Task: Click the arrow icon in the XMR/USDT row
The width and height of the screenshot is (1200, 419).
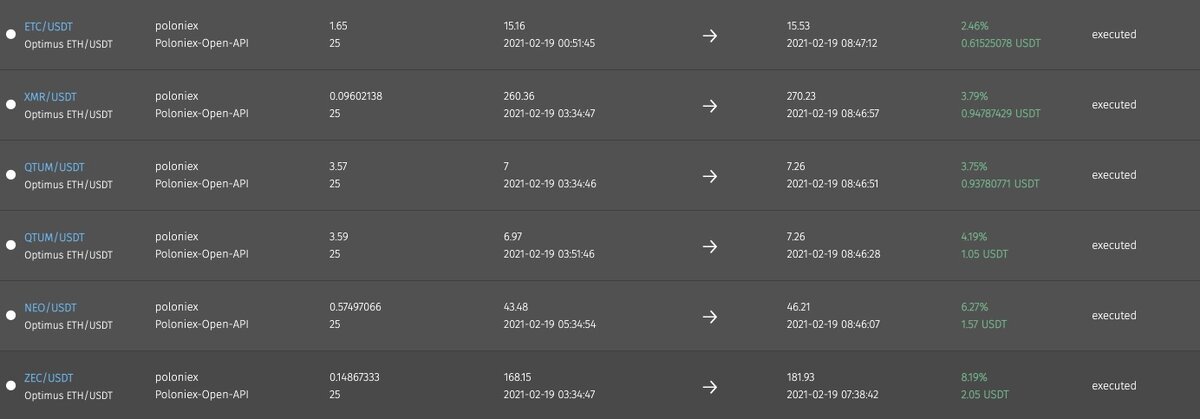Action: click(x=710, y=105)
